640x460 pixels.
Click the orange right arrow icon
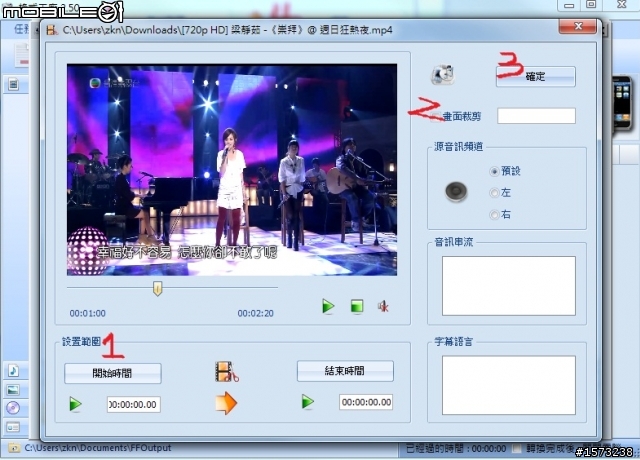point(226,403)
